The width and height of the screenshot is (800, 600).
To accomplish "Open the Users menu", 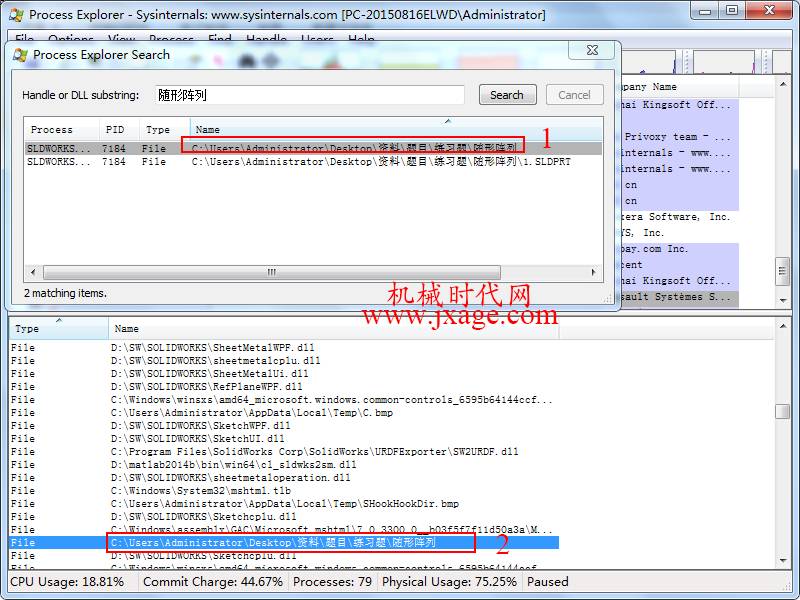I will 318,38.
